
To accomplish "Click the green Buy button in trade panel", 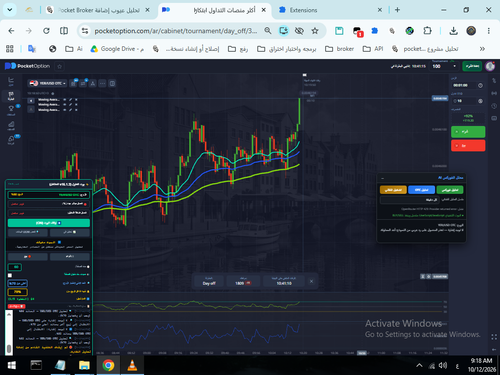I will pos(468,132).
